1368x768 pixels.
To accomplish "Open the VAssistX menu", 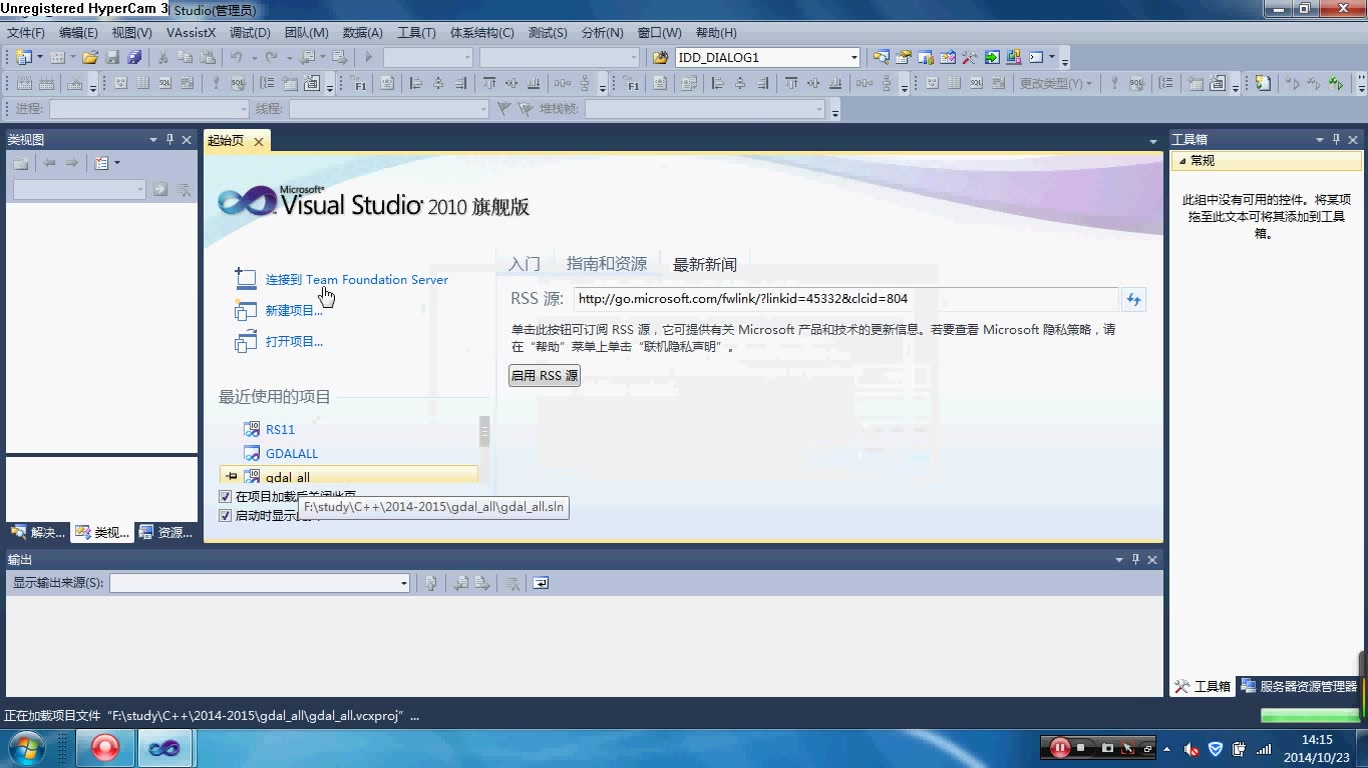I will 191,33.
